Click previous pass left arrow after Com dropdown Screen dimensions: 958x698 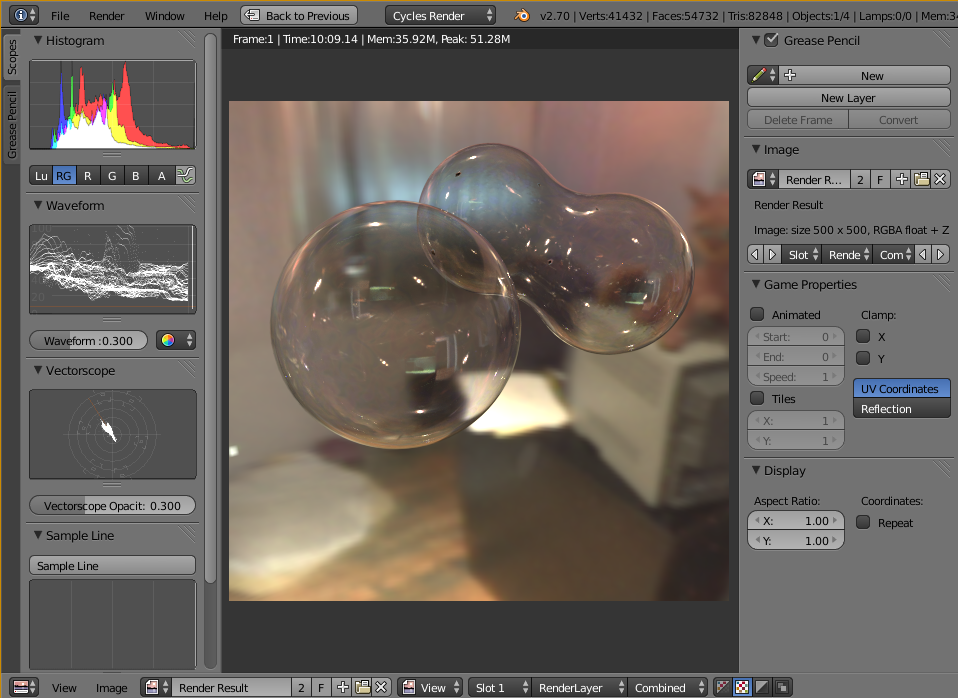tap(923, 254)
